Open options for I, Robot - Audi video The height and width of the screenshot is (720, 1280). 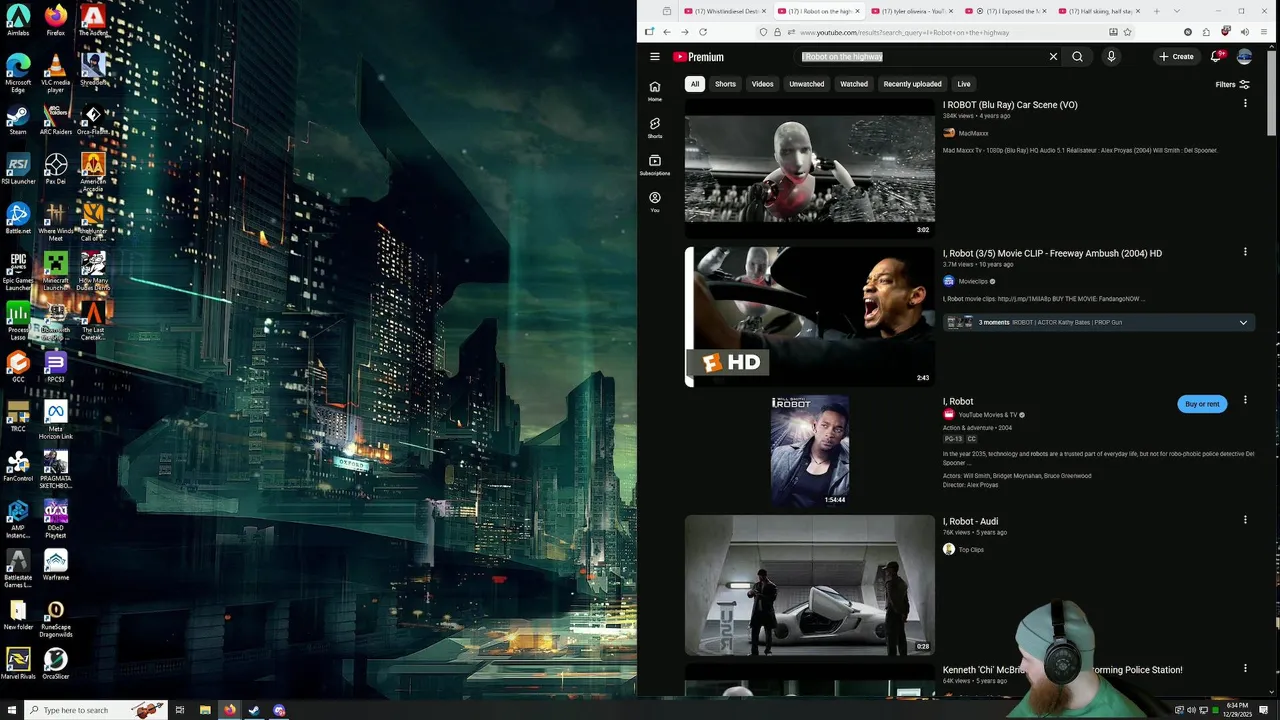point(1245,520)
